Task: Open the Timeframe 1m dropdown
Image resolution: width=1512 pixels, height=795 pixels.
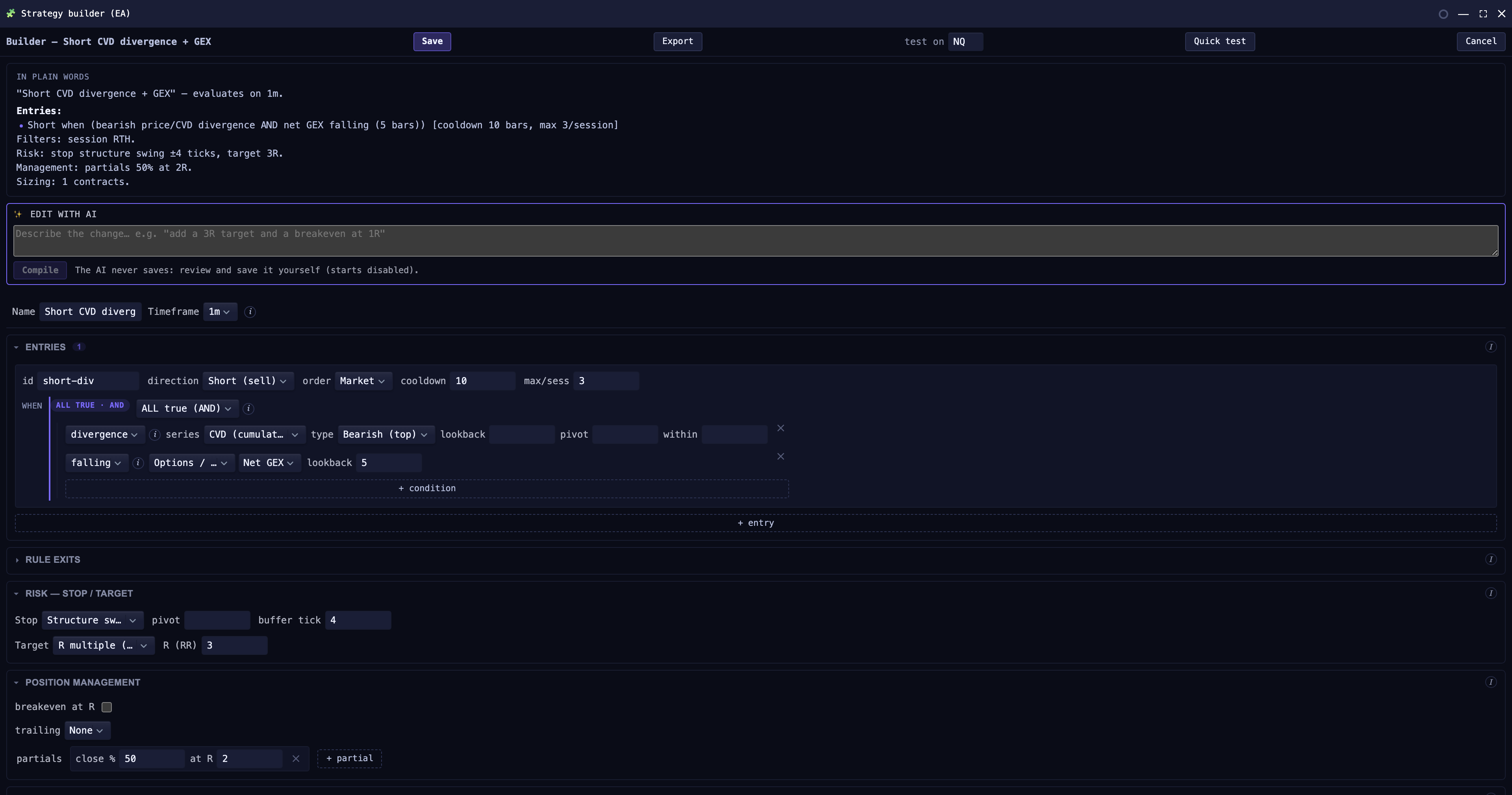Action: click(220, 312)
